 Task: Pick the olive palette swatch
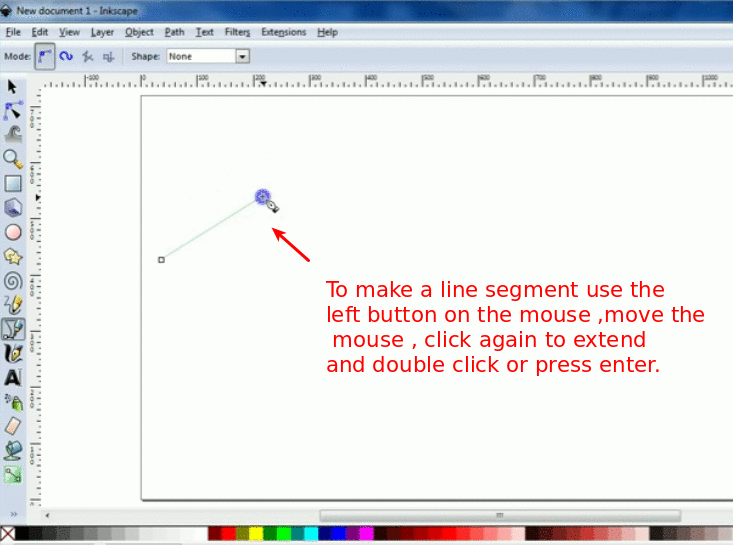(x=243, y=533)
